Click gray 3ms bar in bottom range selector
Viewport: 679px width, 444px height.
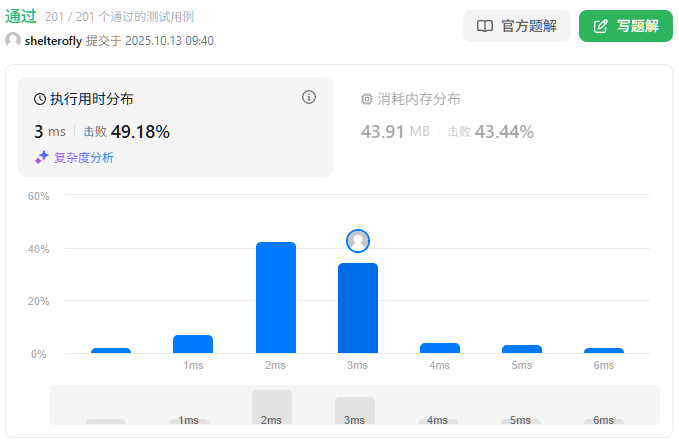(x=354, y=410)
